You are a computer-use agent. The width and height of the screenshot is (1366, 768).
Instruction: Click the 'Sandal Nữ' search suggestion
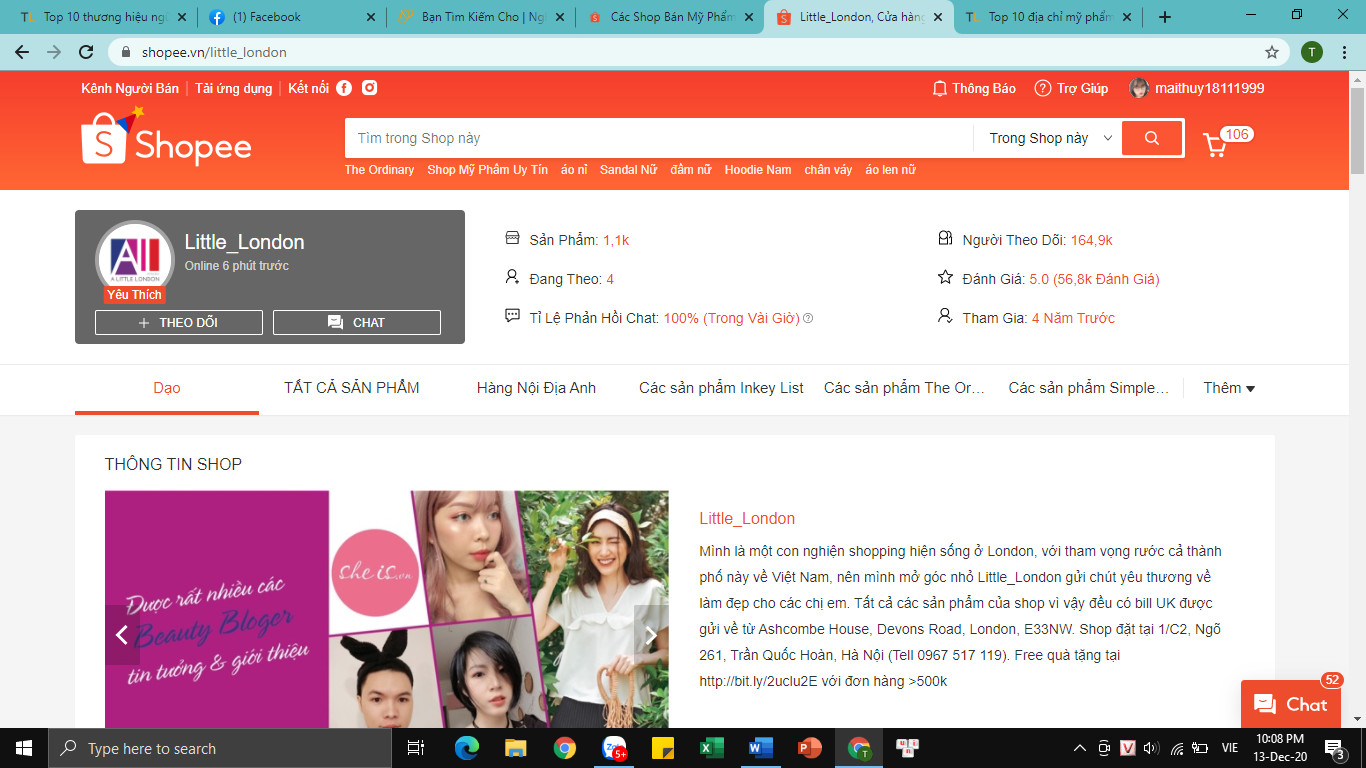pos(628,170)
